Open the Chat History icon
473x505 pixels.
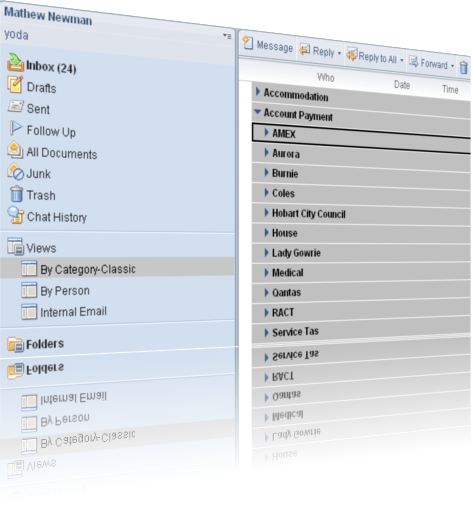16,215
